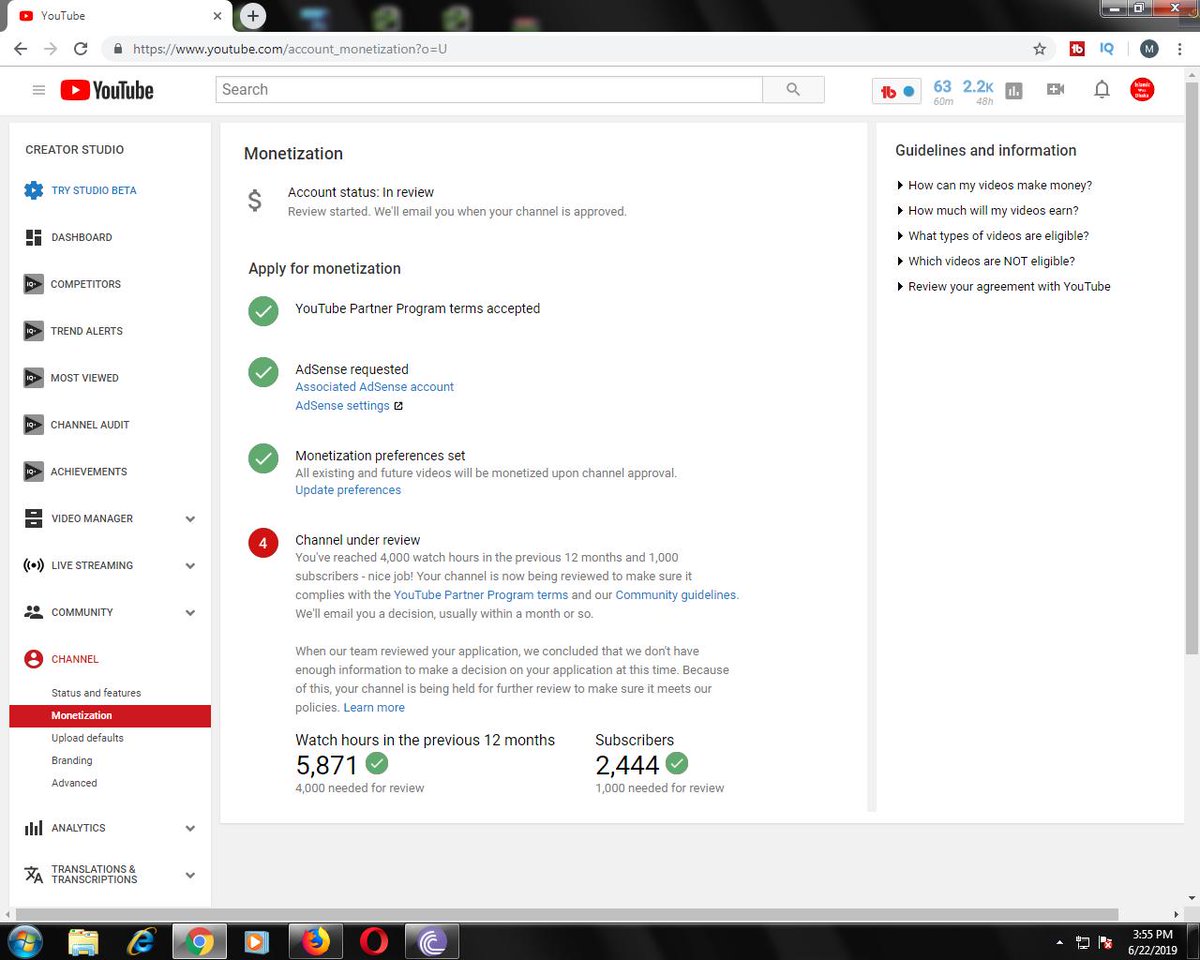Open Branding settings
The height and width of the screenshot is (960, 1200).
tap(72, 761)
